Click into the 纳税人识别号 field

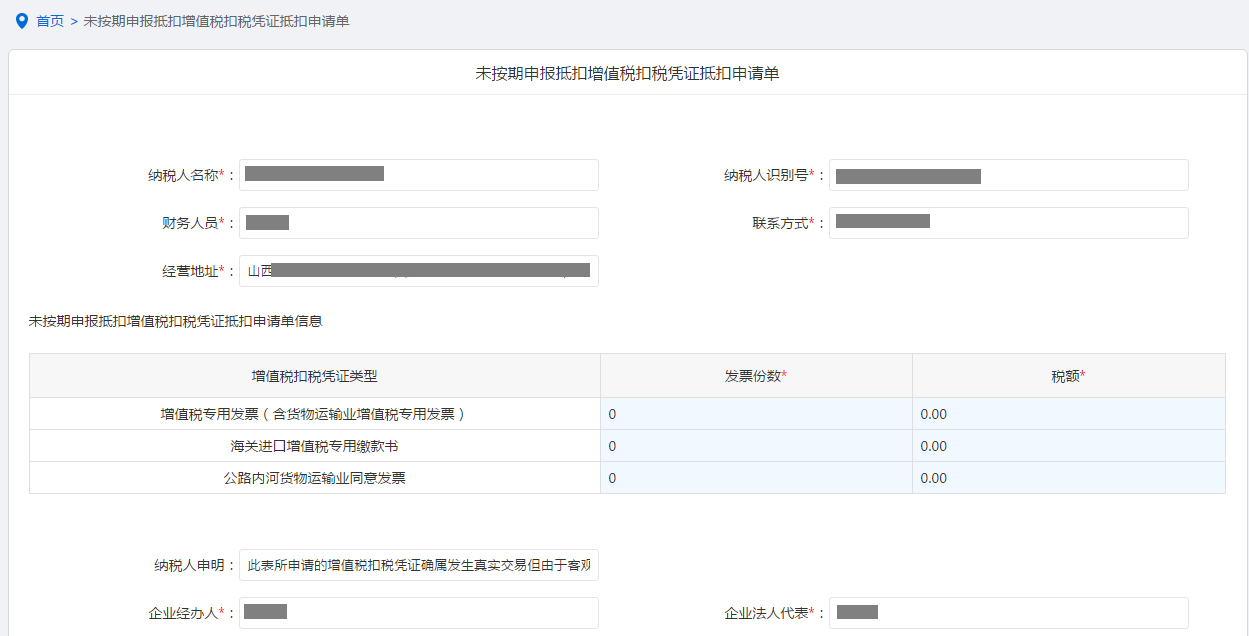tap(1008, 175)
